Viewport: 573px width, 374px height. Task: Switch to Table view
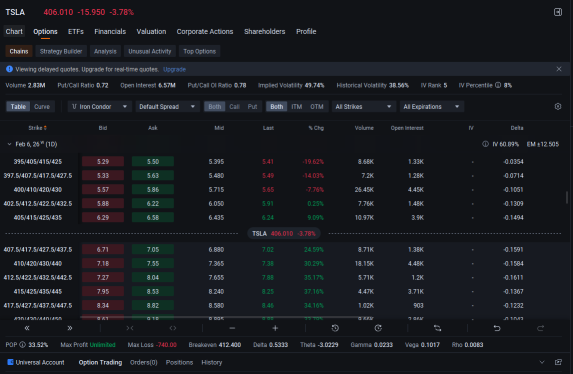click(x=18, y=106)
